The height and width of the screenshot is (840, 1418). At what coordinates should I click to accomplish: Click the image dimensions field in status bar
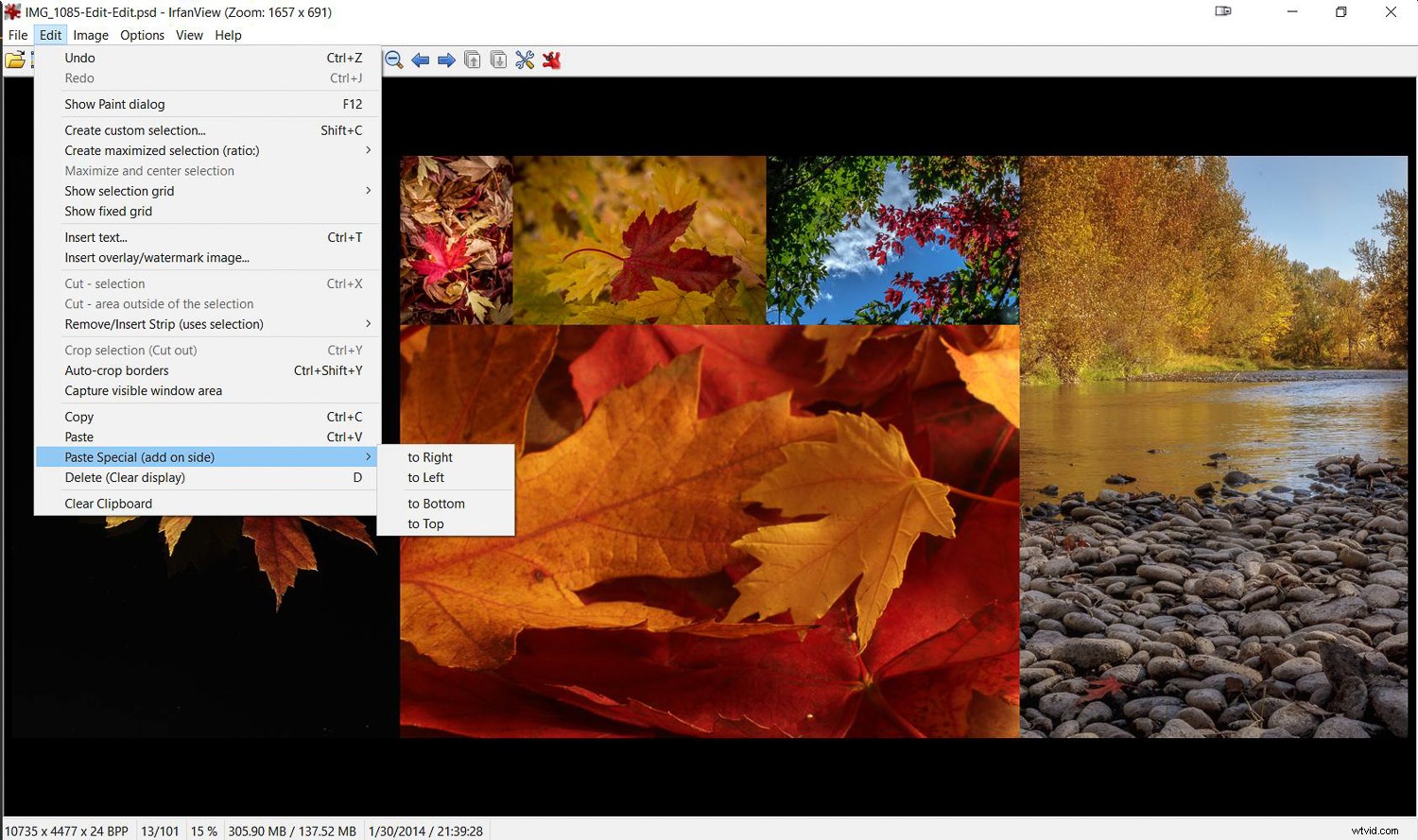click(x=66, y=831)
